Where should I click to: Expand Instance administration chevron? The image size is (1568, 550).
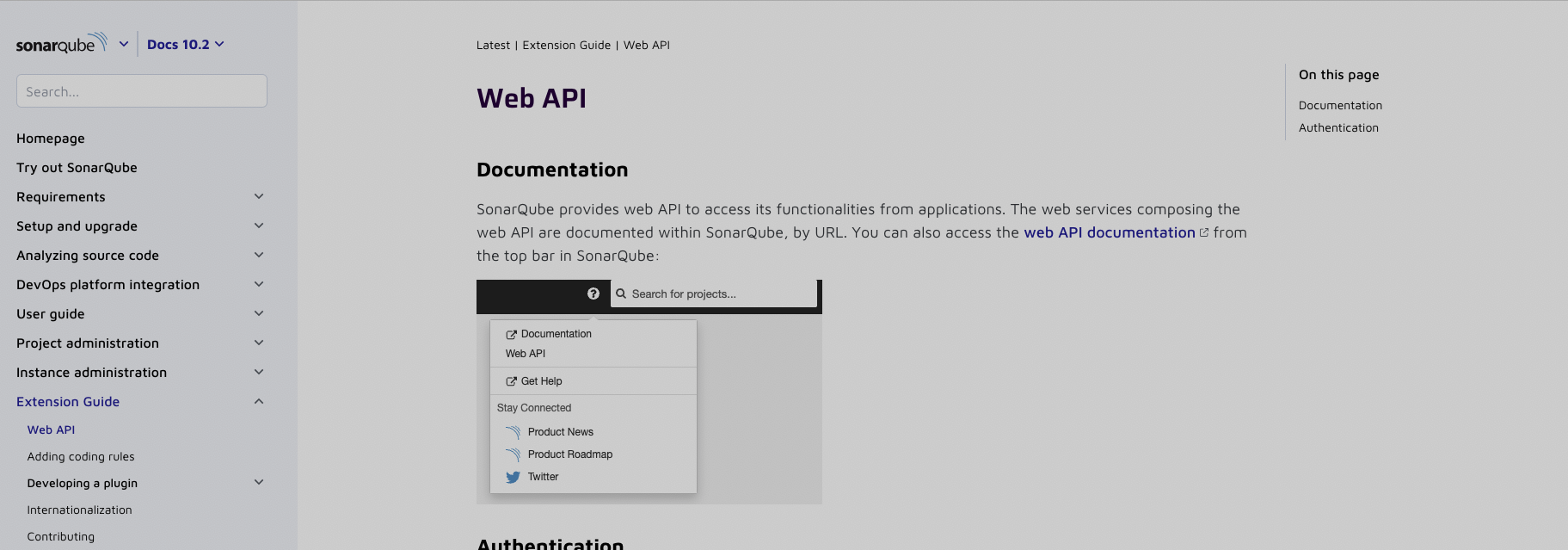[x=259, y=373]
